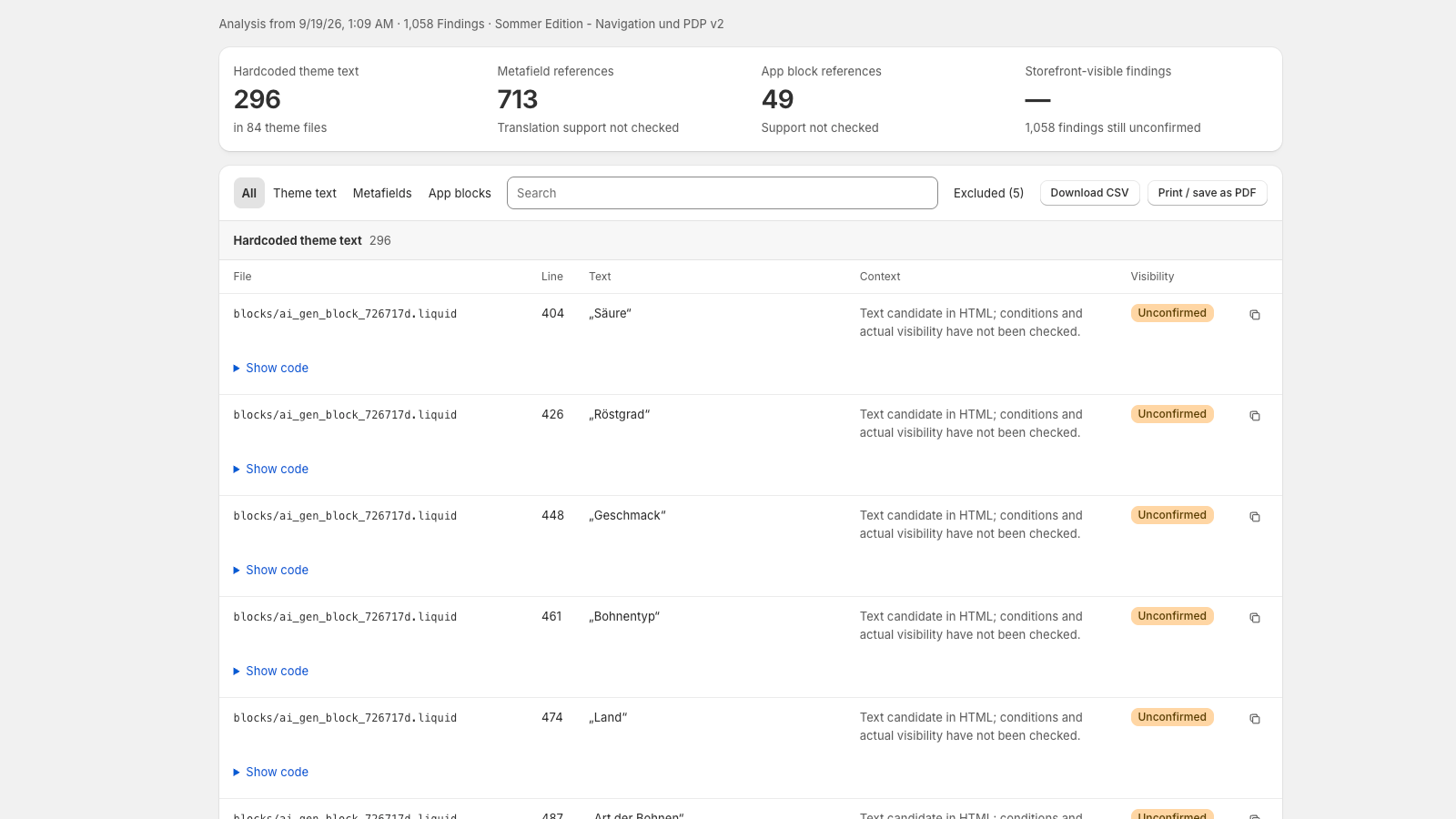
Task: Click the text „Land“ in line 474
Action: pos(608,717)
